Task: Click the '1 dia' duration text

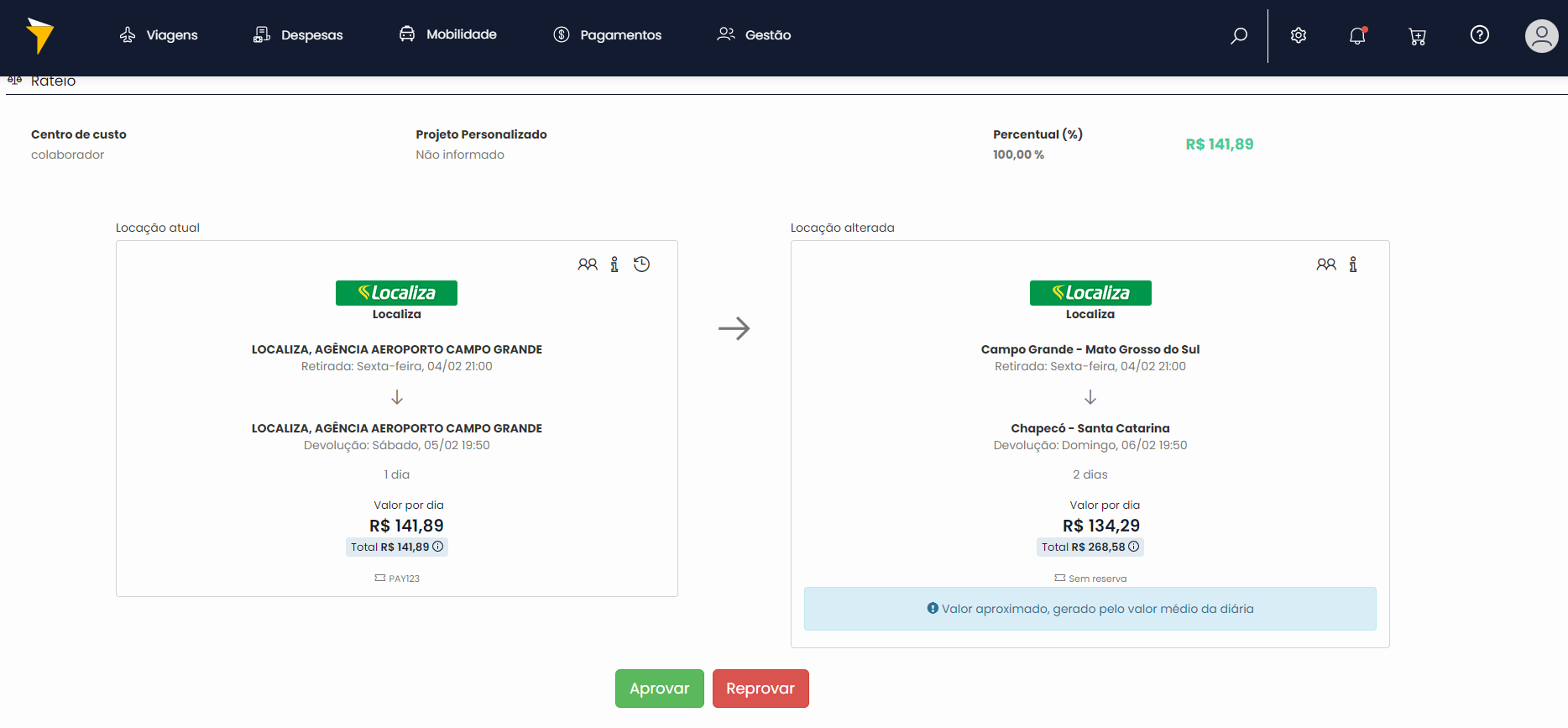Action: pos(397,474)
